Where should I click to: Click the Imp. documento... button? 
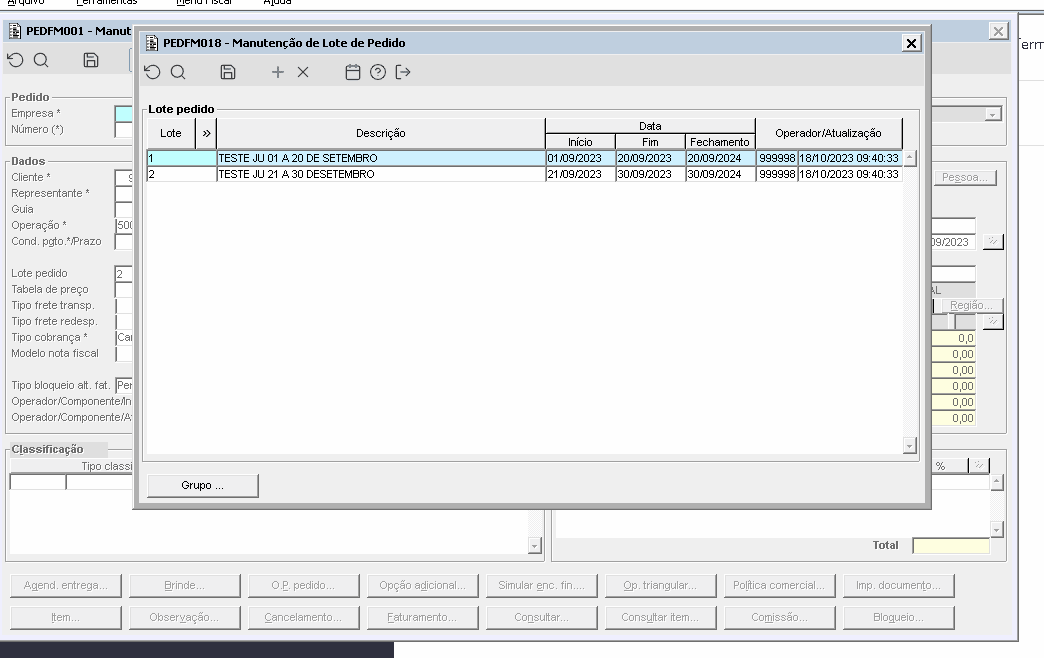tap(898, 585)
